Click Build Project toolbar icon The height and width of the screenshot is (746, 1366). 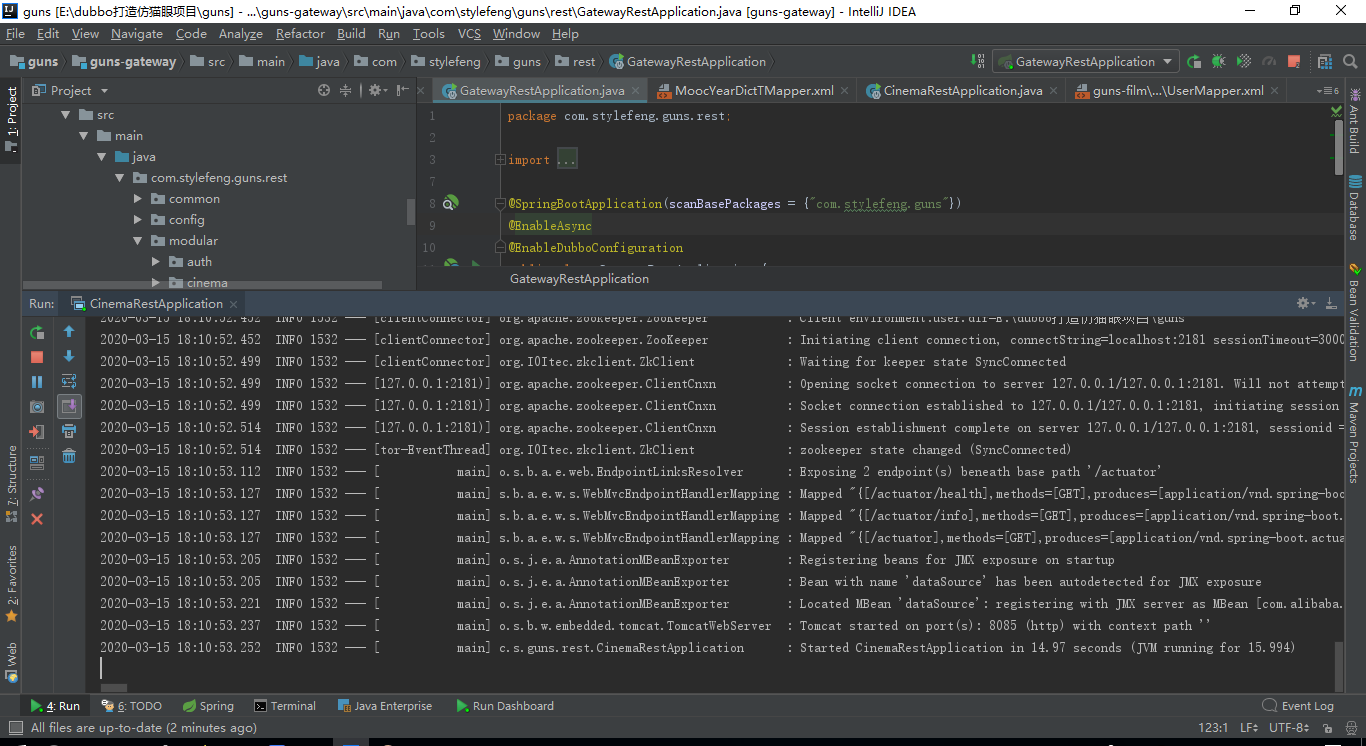(x=979, y=62)
